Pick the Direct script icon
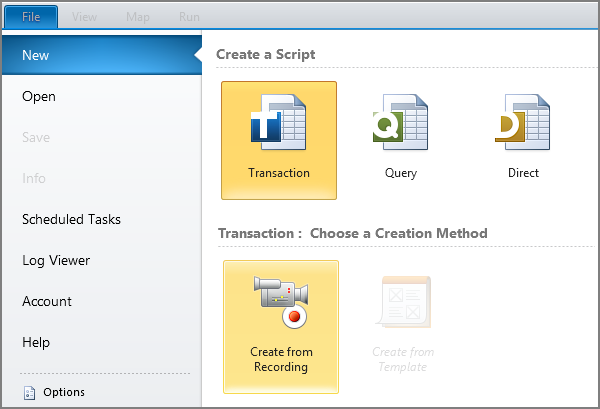Image resolution: width=600 pixels, height=409 pixels. pyautogui.click(x=523, y=126)
